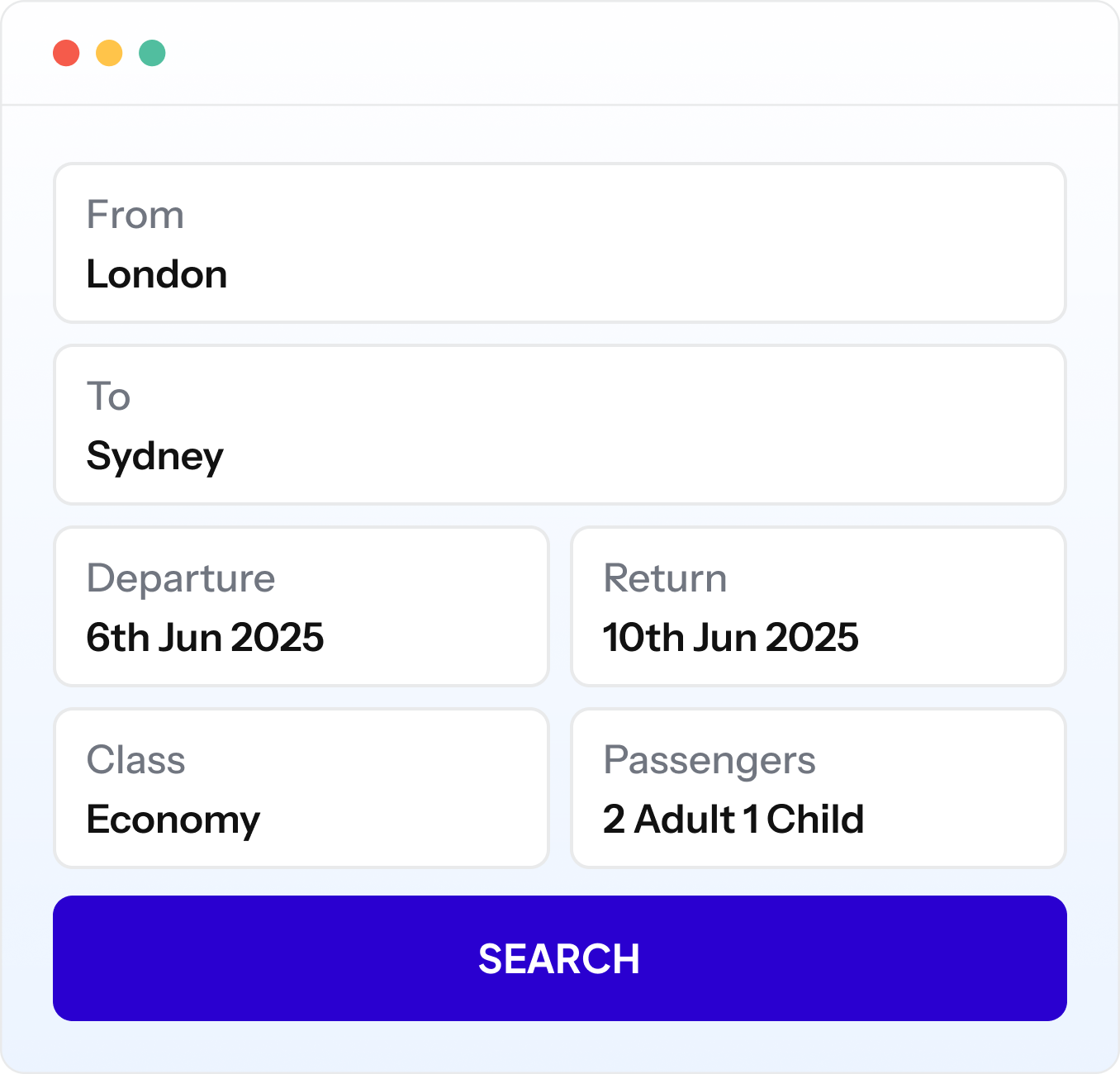The height and width of the screenshot is (1074, 1120).
Task: Click the London origin value
Action: pyautogui.click(x=157, y=274)
